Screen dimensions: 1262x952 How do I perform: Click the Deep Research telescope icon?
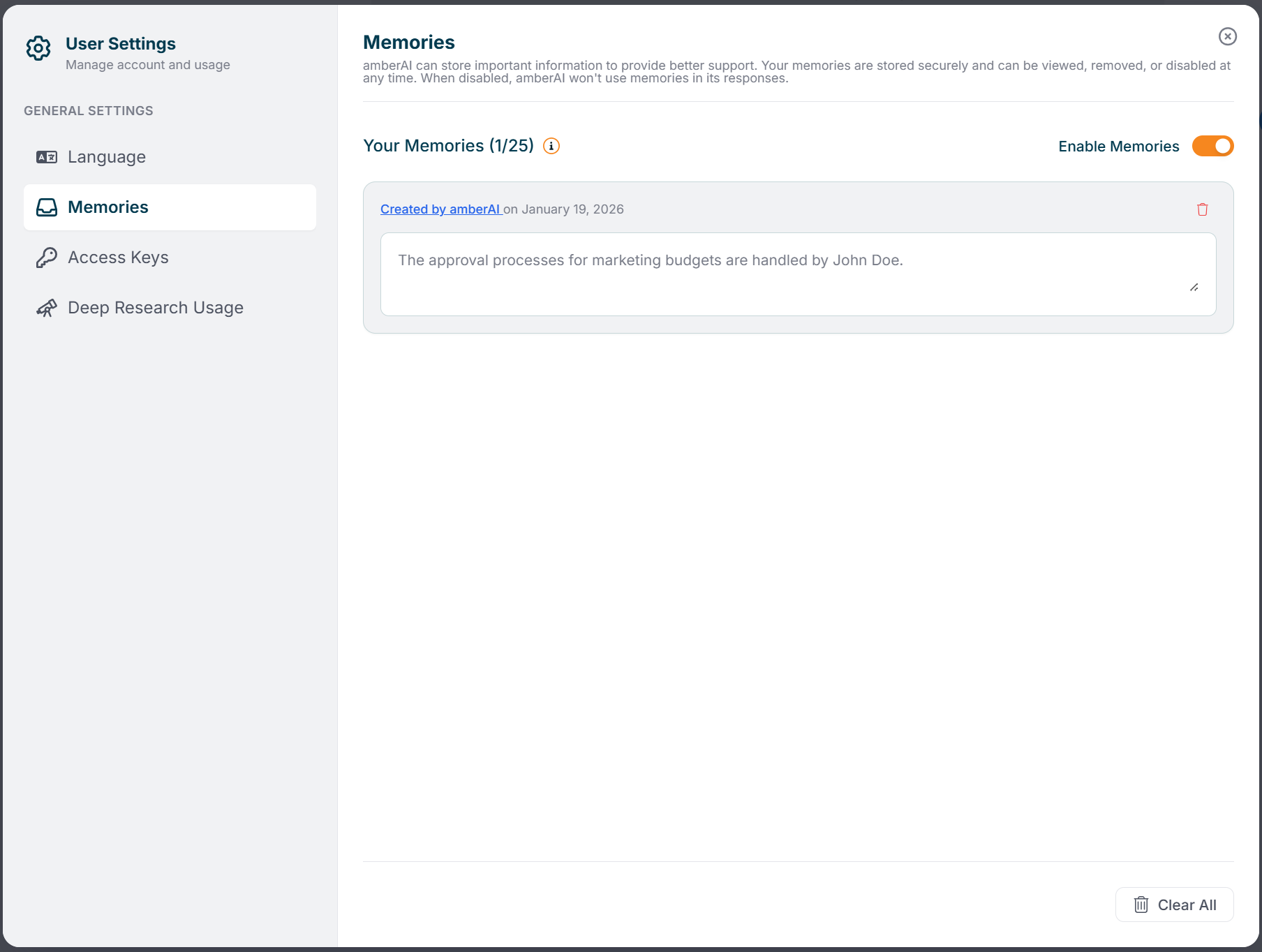pos(47,308)
